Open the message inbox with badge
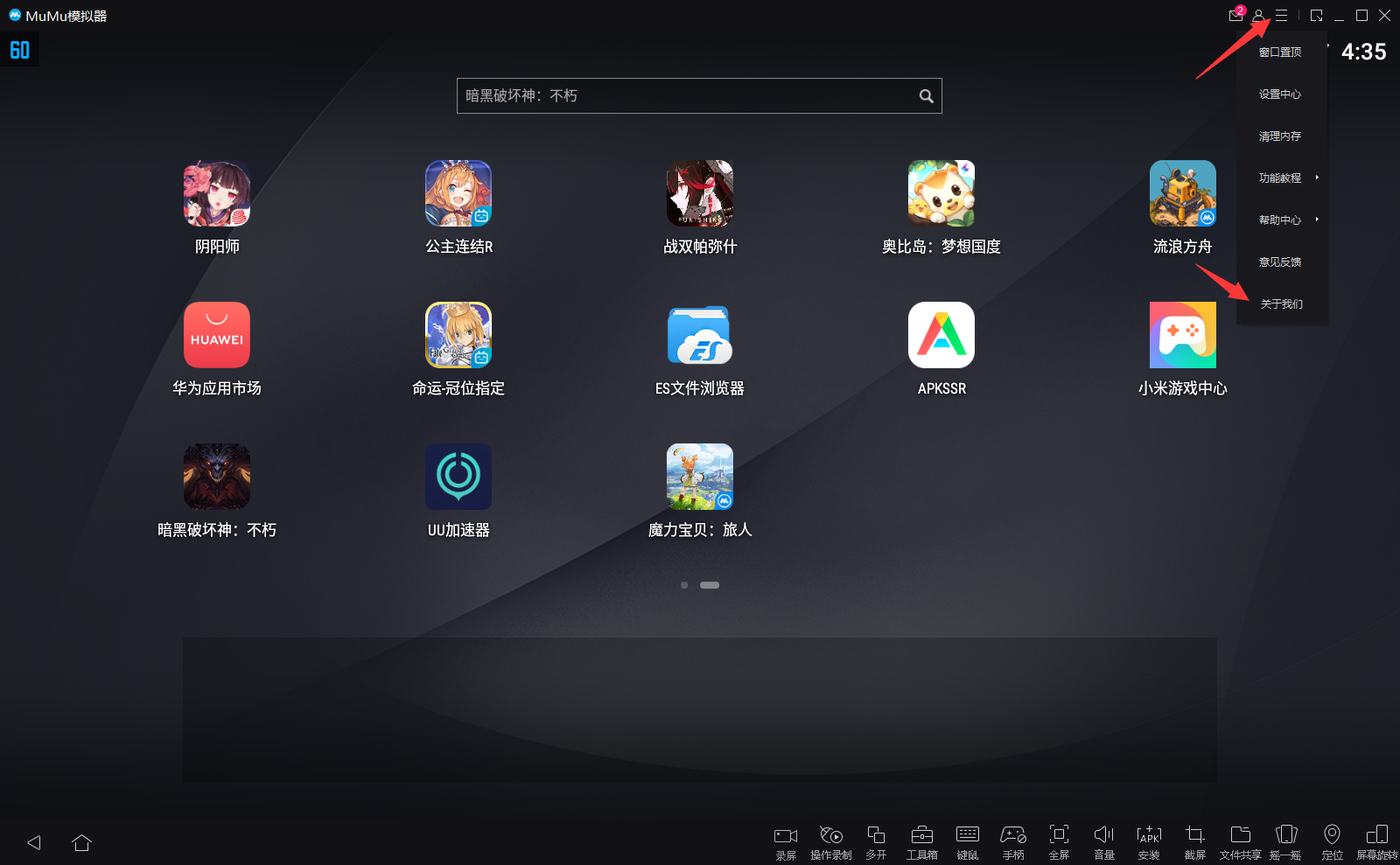The height and width of the screenshot is (865, 1400). [1236, 15]
